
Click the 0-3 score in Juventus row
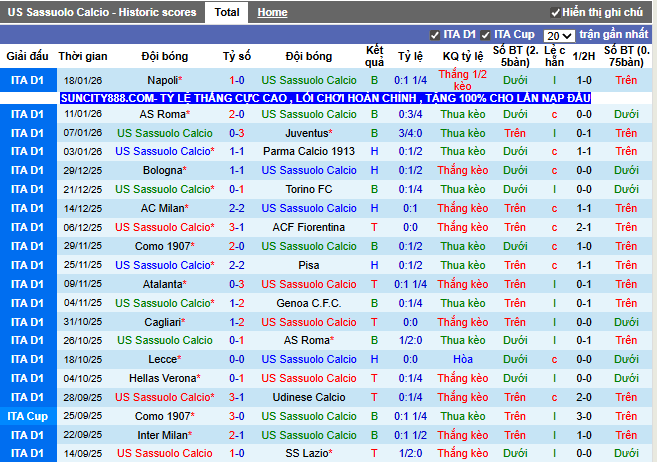click(x=237, y=133)
